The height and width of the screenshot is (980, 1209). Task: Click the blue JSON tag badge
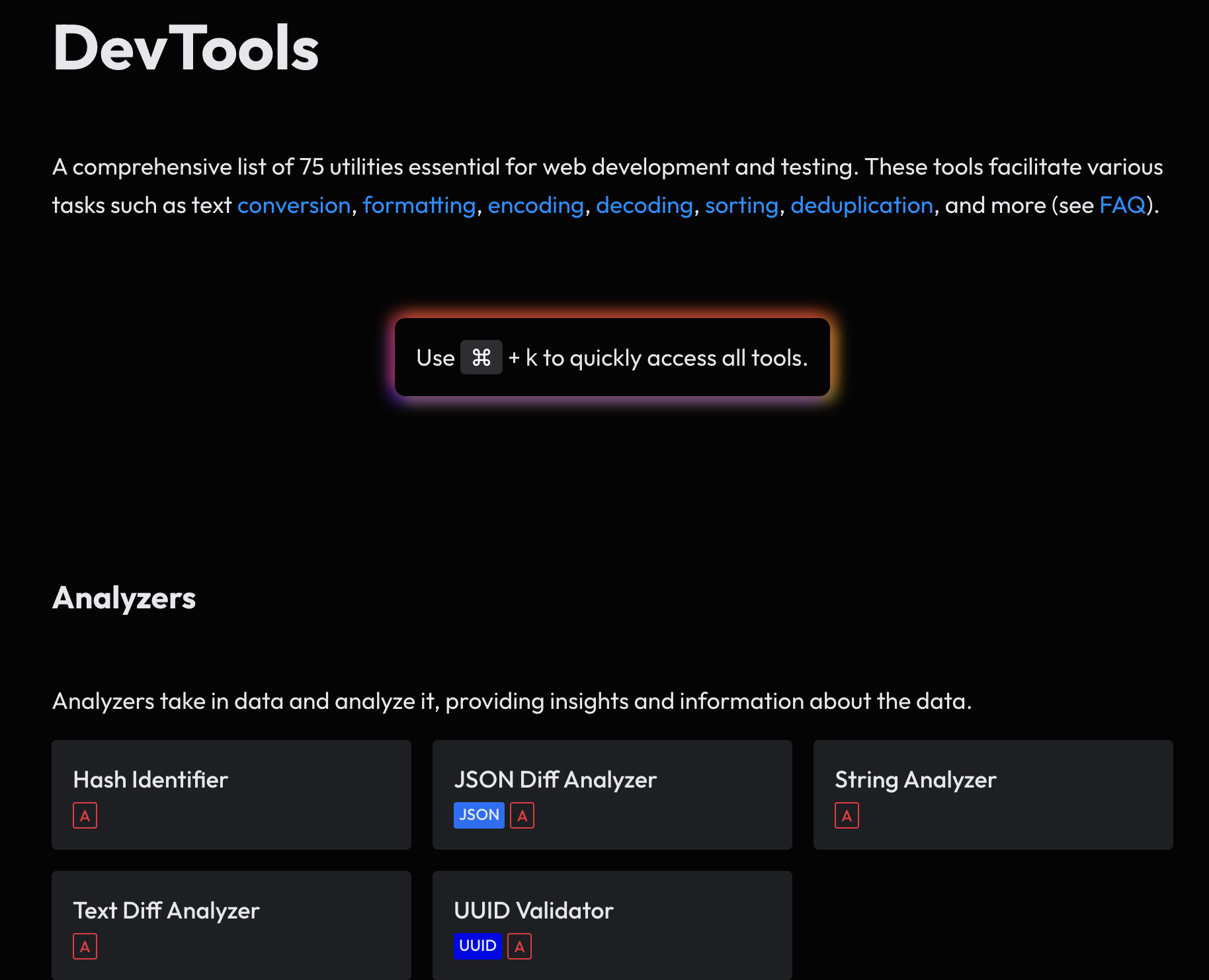479,815
